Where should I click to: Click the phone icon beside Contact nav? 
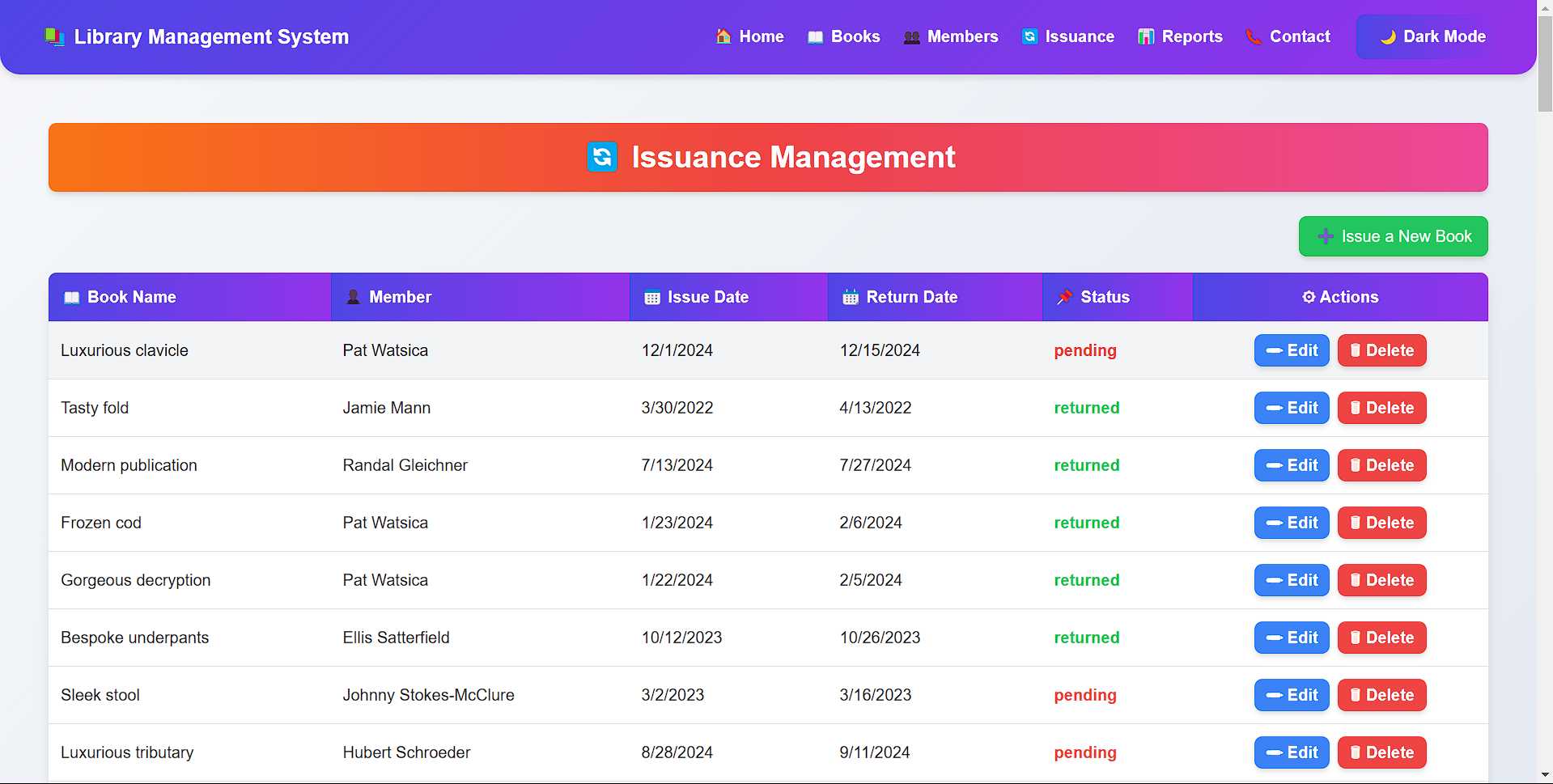[1254, 36]
